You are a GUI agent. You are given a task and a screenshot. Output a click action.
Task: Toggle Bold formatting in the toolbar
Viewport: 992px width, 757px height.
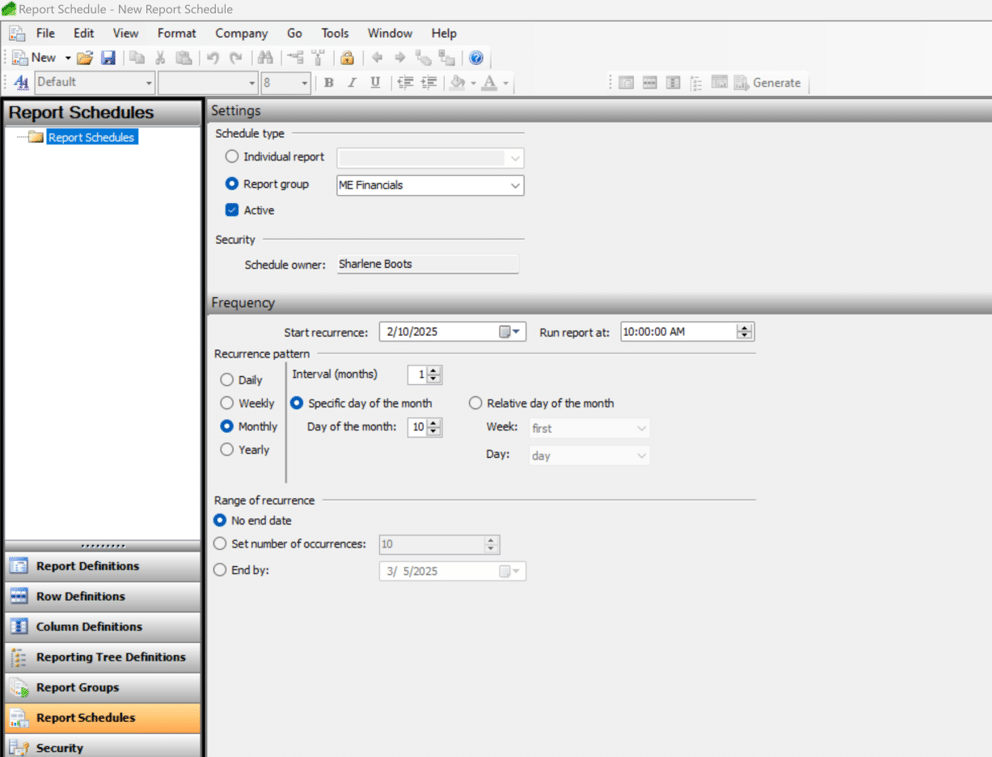click(328, 83)
